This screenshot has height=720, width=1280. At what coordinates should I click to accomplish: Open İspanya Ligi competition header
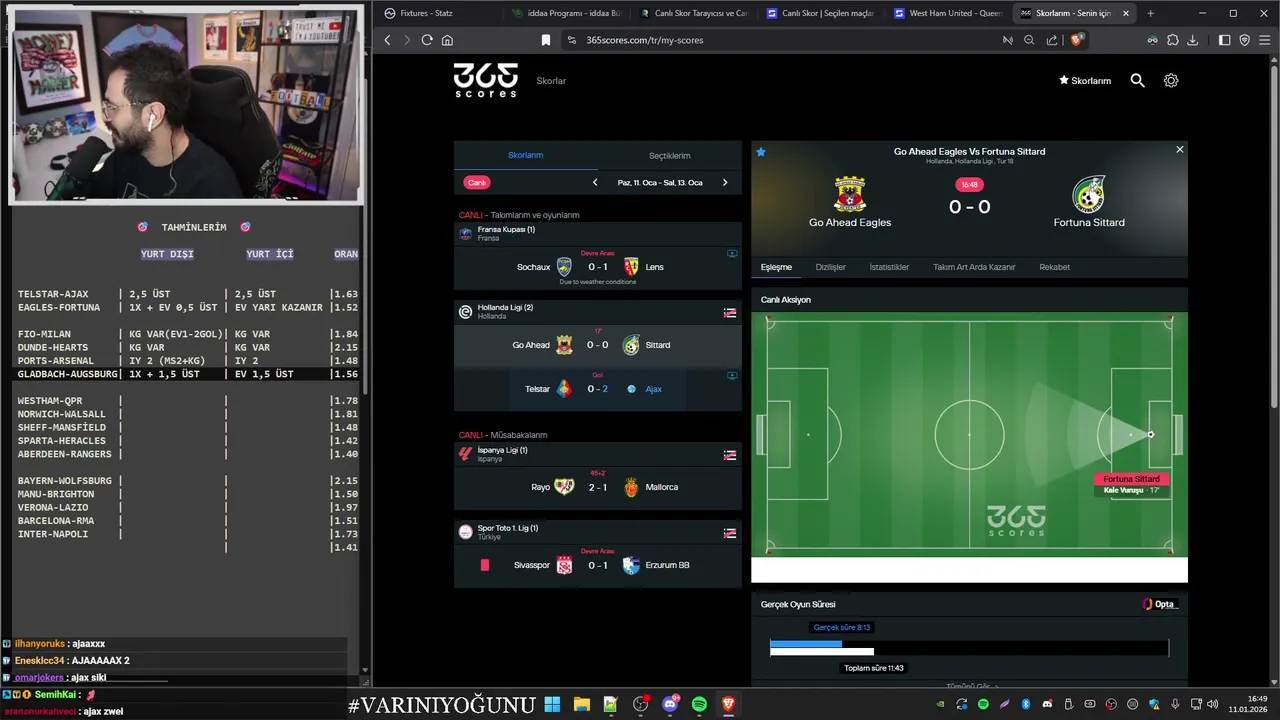[598, 454]
